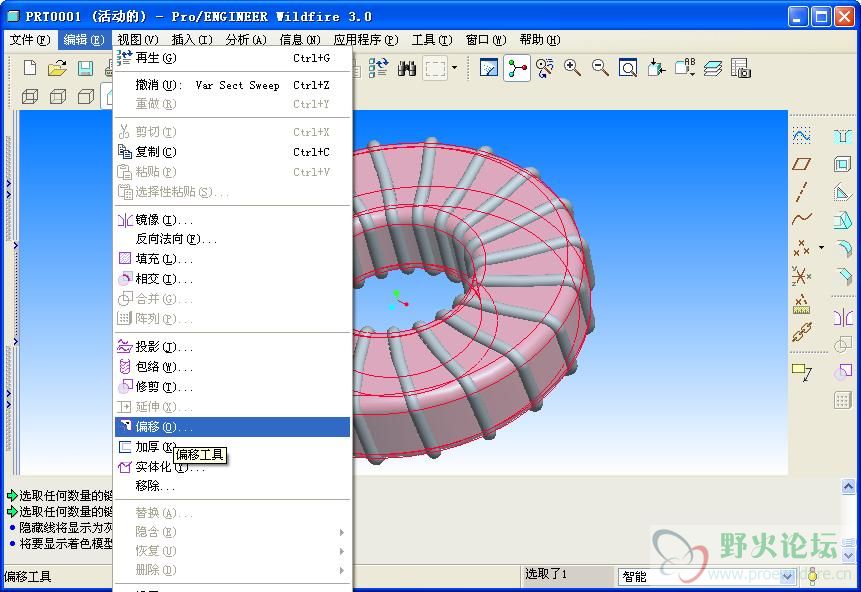Click the round tool icon
Screen dimensions: 861x592
click(x=842, y=248)
